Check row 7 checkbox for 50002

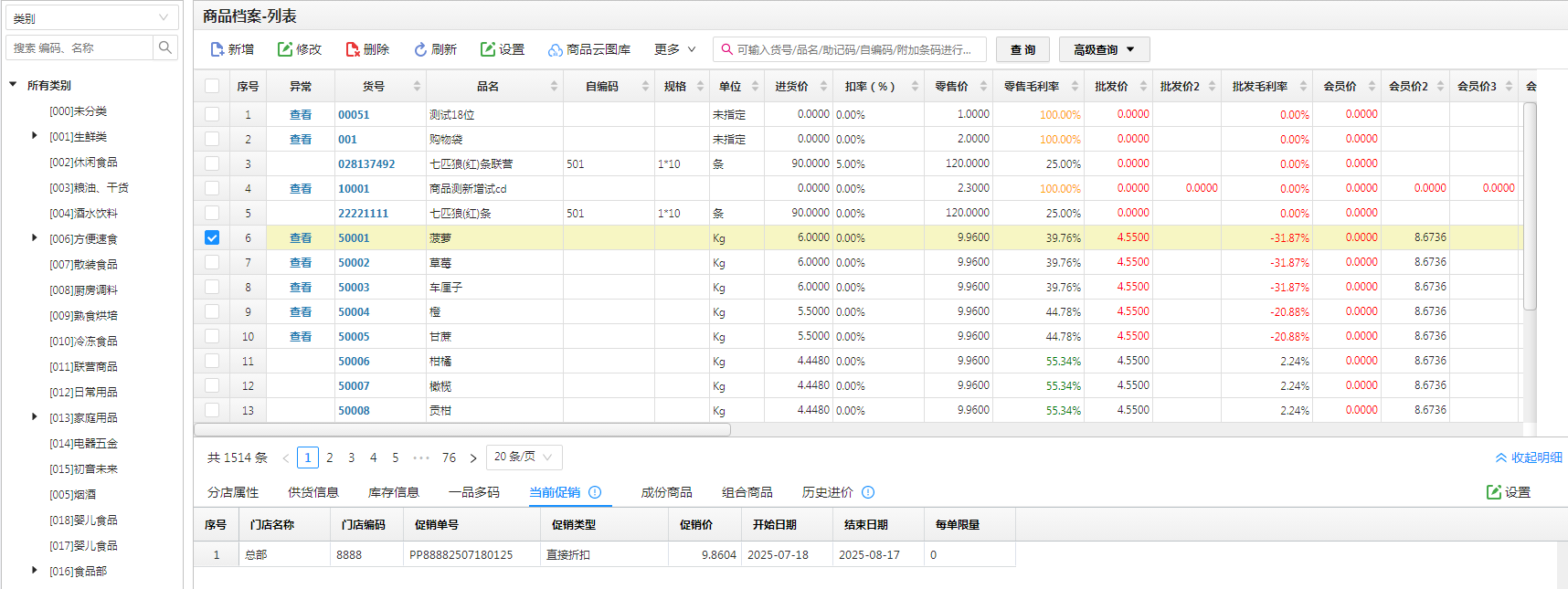(x=212, y=262)
